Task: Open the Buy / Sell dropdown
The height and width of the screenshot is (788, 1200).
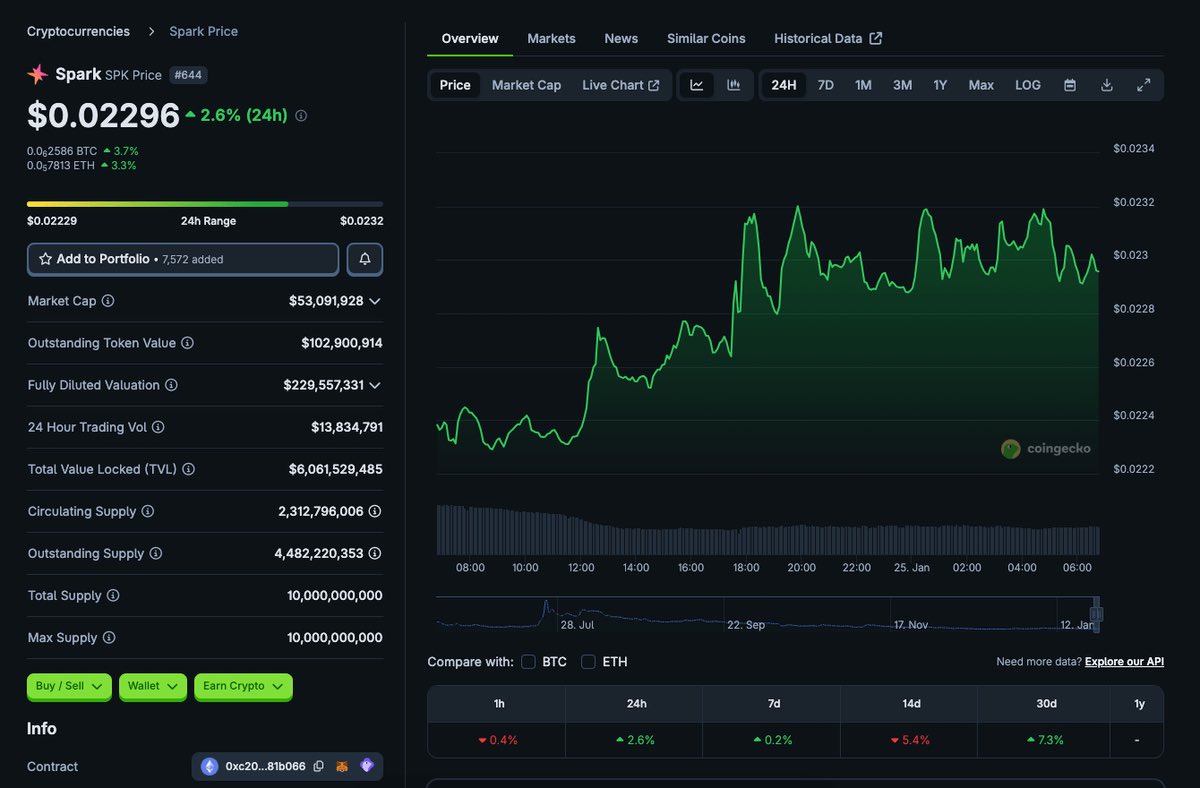Action: coord(69,686)
